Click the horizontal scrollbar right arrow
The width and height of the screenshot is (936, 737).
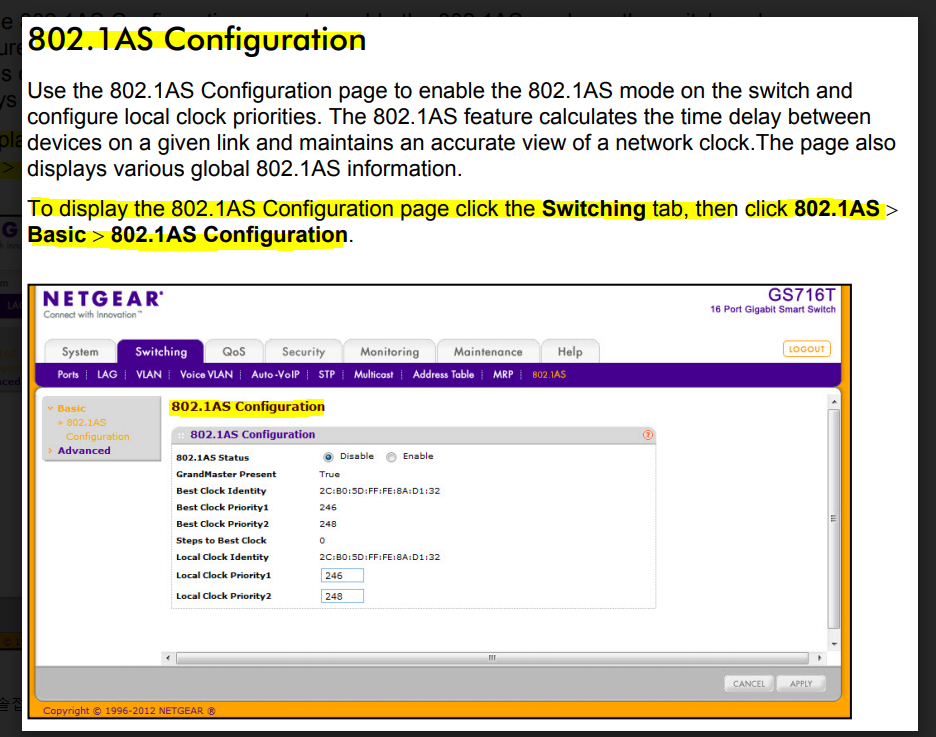(819, 658)
